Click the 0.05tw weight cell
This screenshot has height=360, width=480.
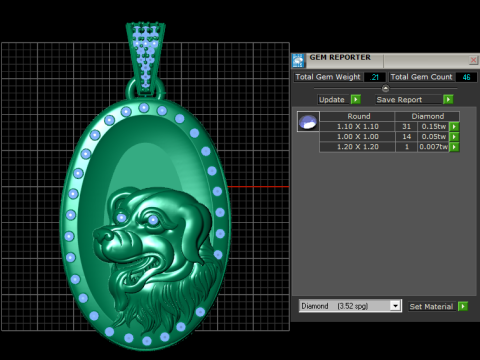433,137
